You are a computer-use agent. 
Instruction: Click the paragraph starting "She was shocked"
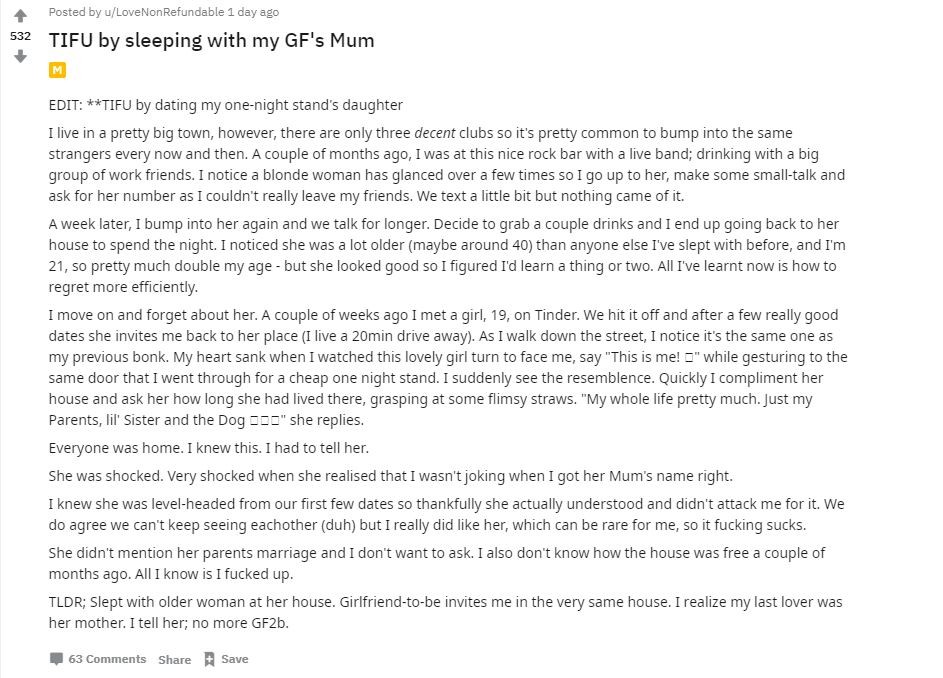pyautogui.click(x=391, y=476)
